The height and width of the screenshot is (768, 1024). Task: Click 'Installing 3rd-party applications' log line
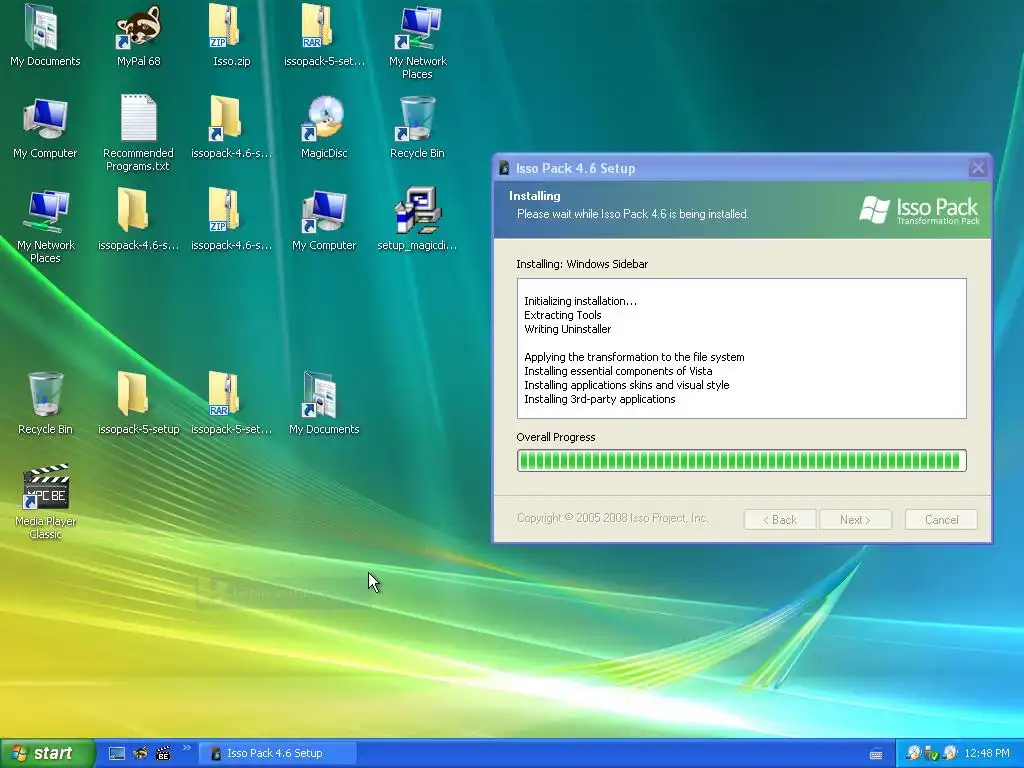click(x=600, y=399)
